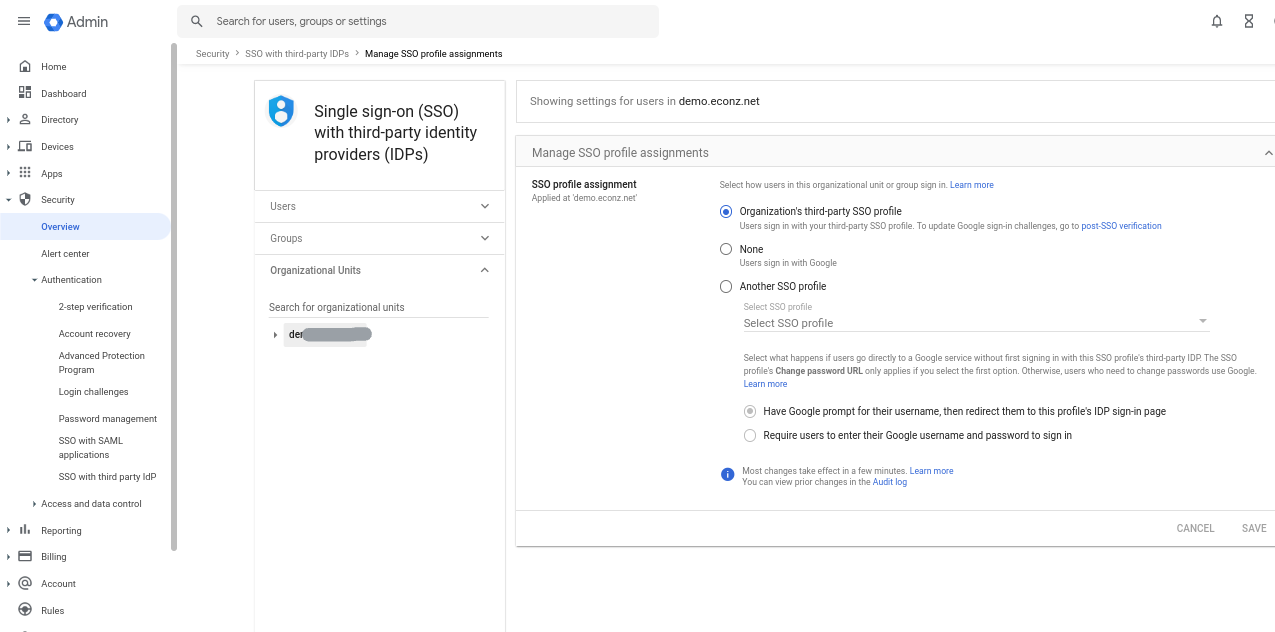Open 2-step verification menu item
The height and width of the screenshot is (632, 1275).
click(95, 307)
